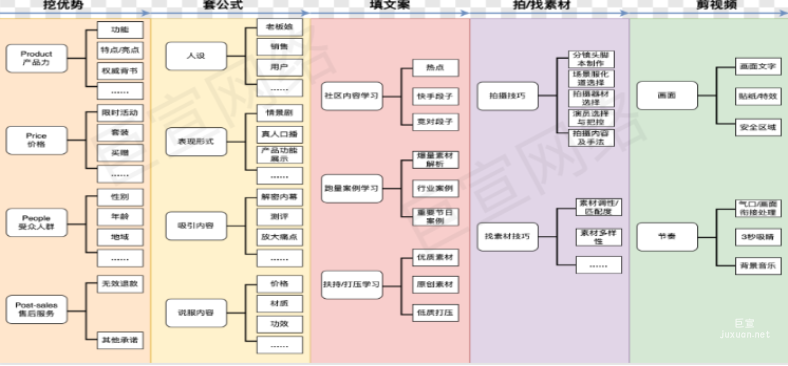Click the 人设 node
Screen dimensions: 788x366
(196, 56)
